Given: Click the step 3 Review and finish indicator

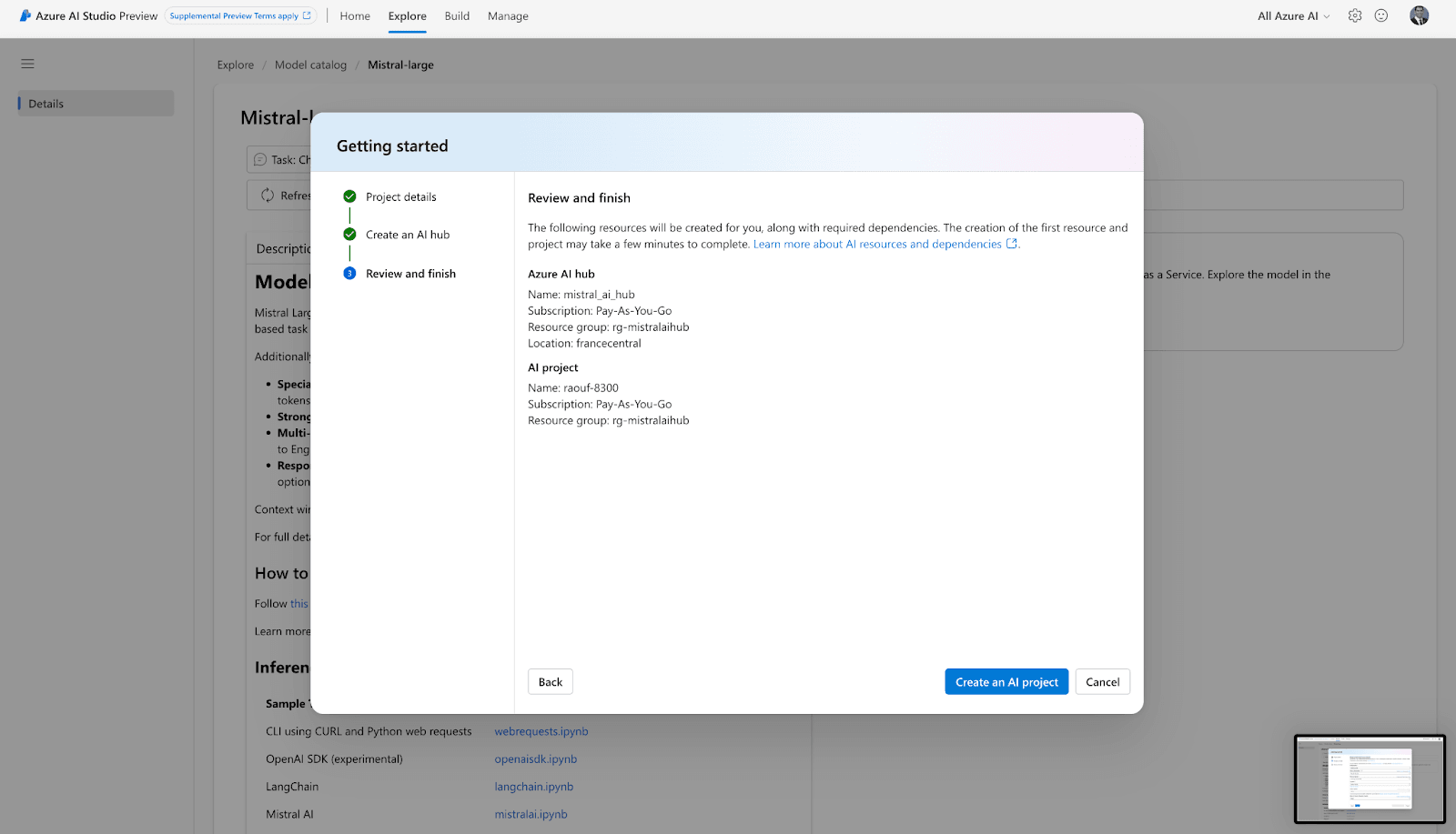Looking at the screenshot, I should [349, 274].
